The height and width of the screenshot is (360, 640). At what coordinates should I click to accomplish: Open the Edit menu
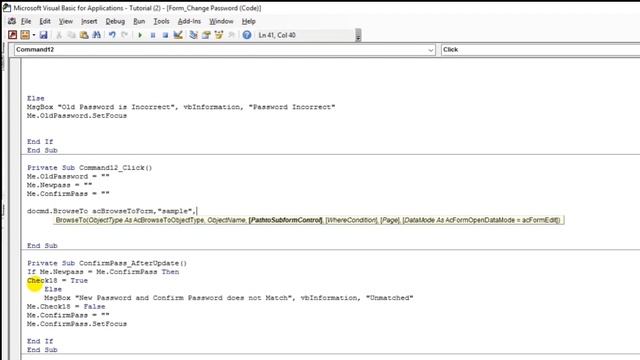click(x=45, y=21)
